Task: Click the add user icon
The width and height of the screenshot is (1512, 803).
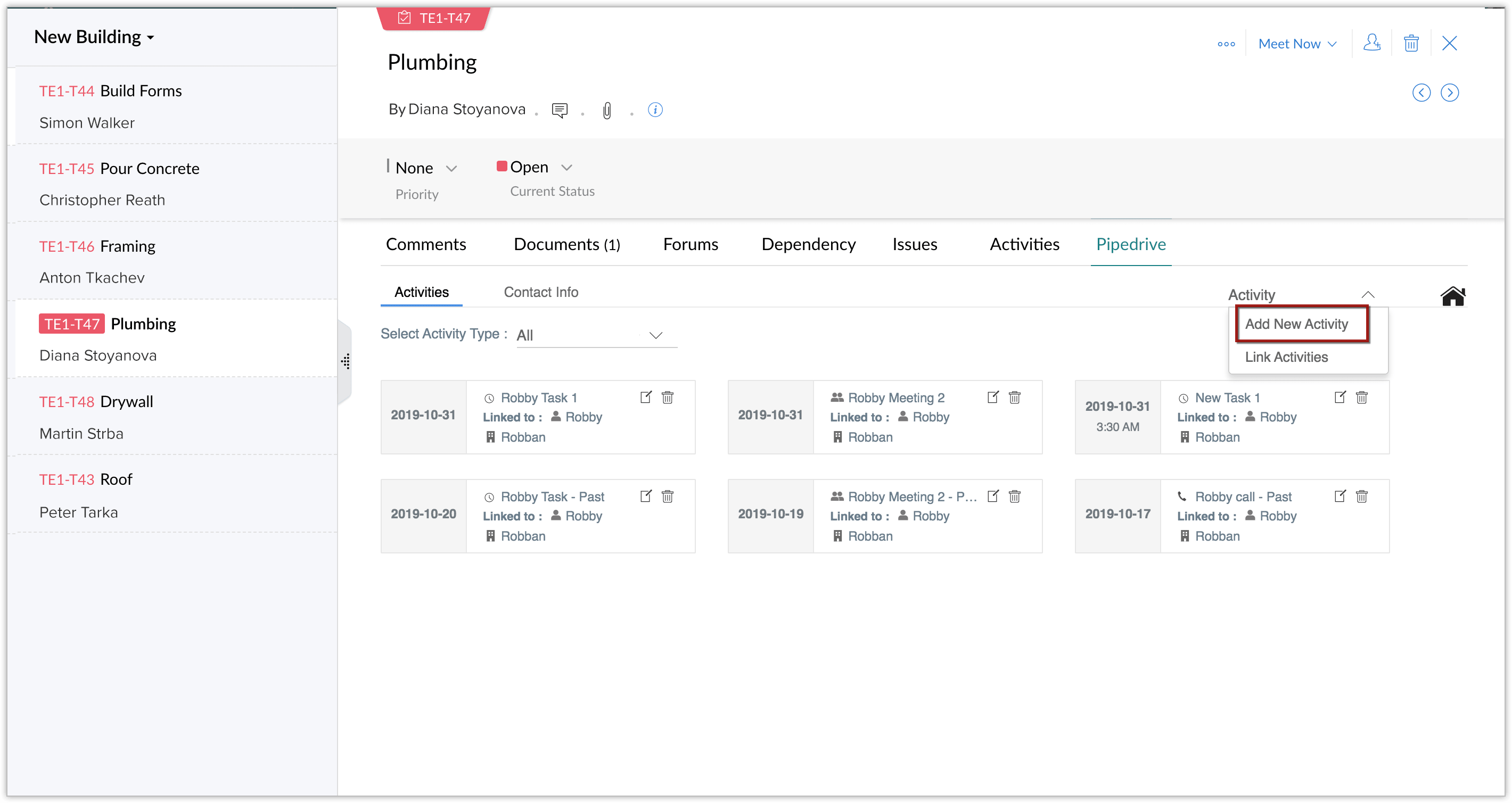Action: [1372, 44]
